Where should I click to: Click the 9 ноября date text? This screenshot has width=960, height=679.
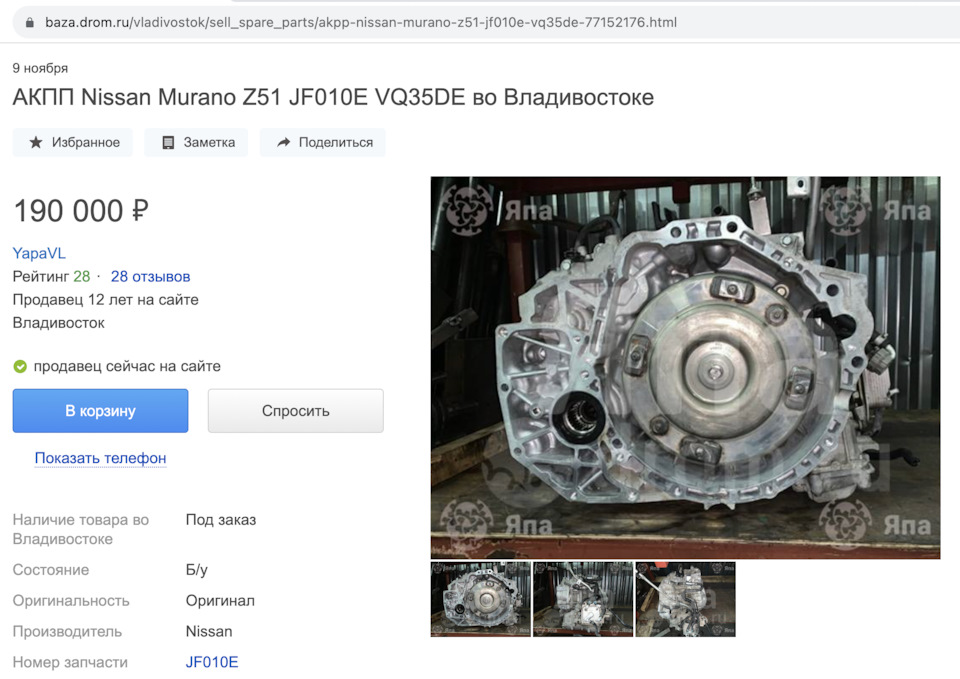tap(40, 68)
